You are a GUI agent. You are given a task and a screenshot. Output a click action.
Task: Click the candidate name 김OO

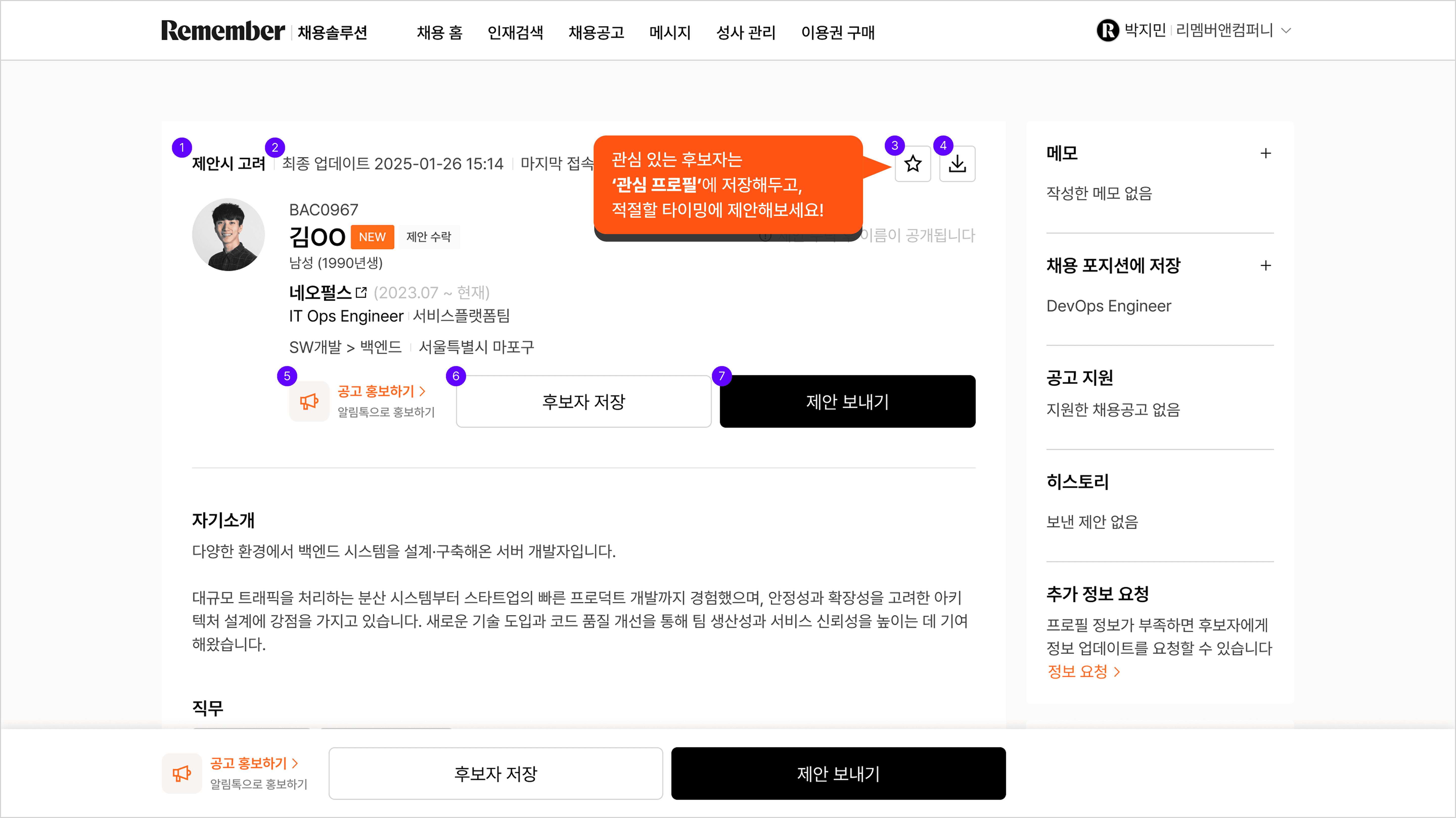(316, 237)
